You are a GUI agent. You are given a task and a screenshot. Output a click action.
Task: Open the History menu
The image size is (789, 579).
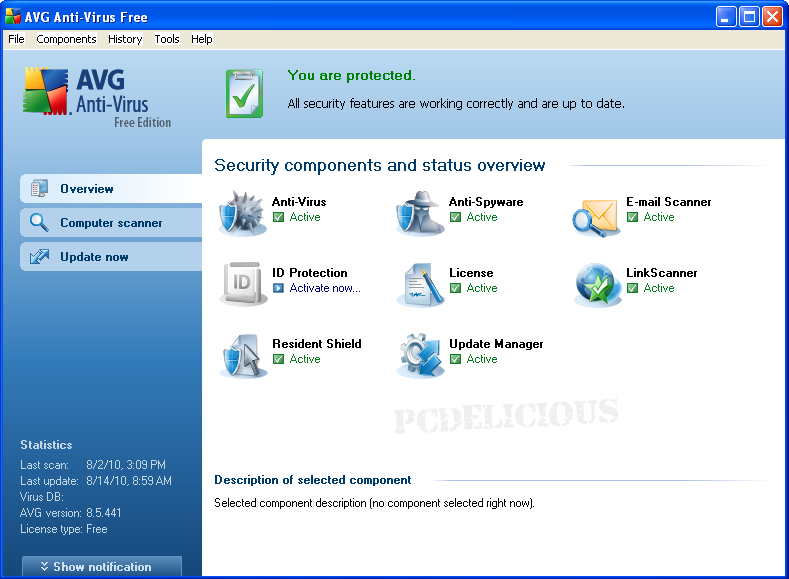[125, 39]
